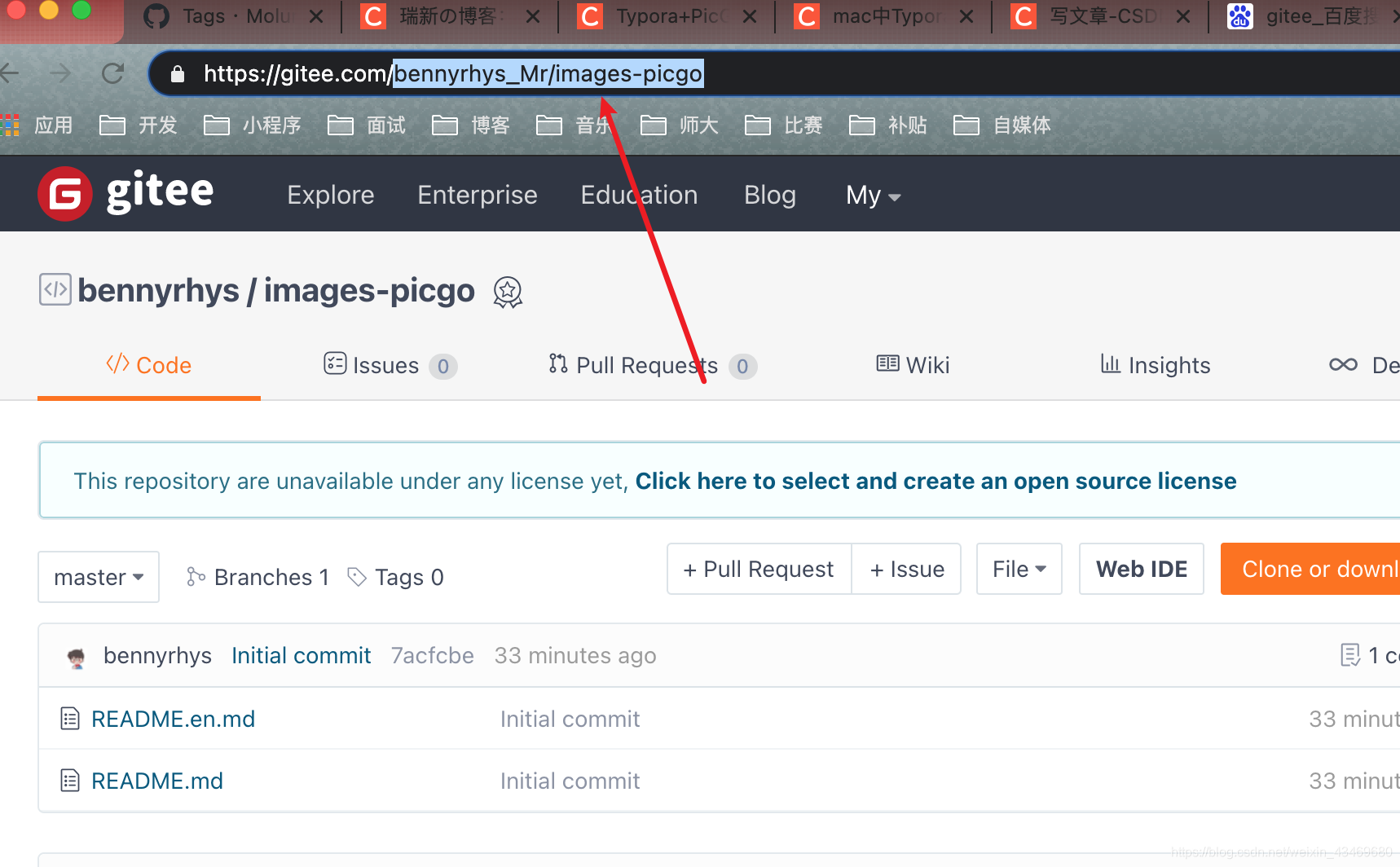Close the Tags Molu browser tab
This screenshot has width=1400, height=867.
tap(316, 16)
